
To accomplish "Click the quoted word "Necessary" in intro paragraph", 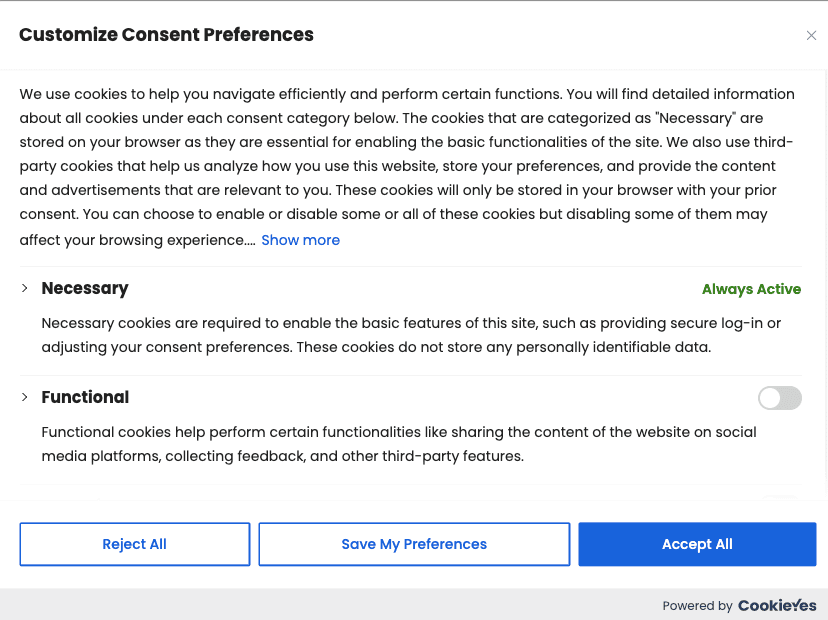I will [x=696, y=118].
